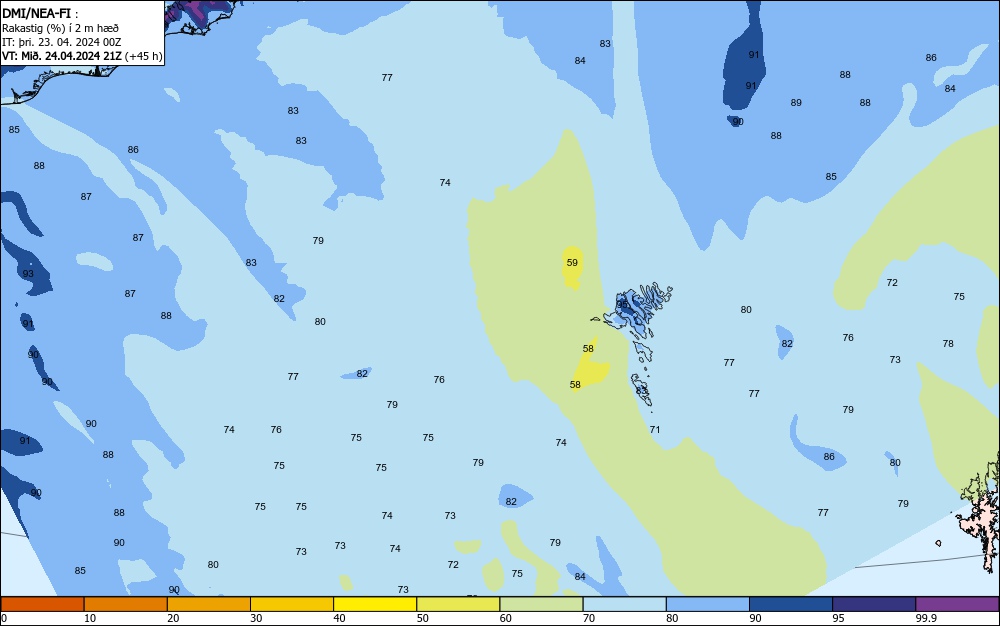Viewport: 1000px width, 626px height.
Task: Click the legend tick label 50
Action: pyautogui.click(x=422, y=618)
